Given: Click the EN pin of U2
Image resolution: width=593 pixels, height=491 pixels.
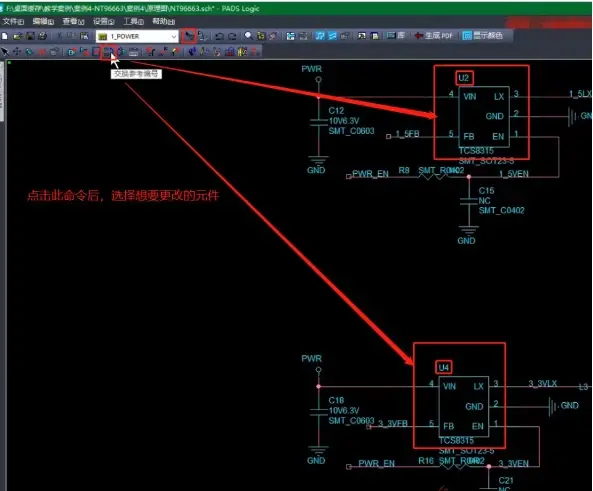Looking at the screenshot, I should [498, 137].
